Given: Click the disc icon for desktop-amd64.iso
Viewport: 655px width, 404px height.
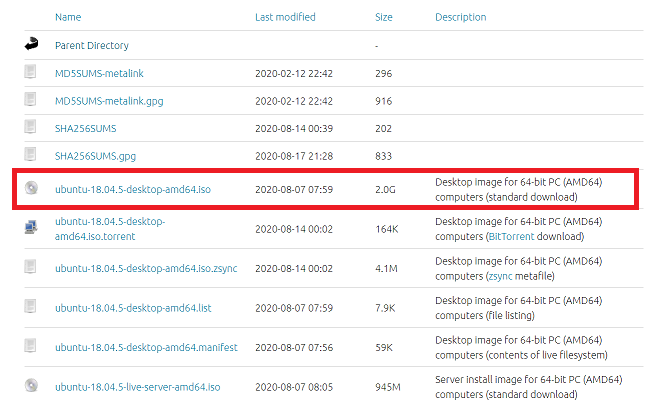Looking at the screenshot, I should (31, 188).
